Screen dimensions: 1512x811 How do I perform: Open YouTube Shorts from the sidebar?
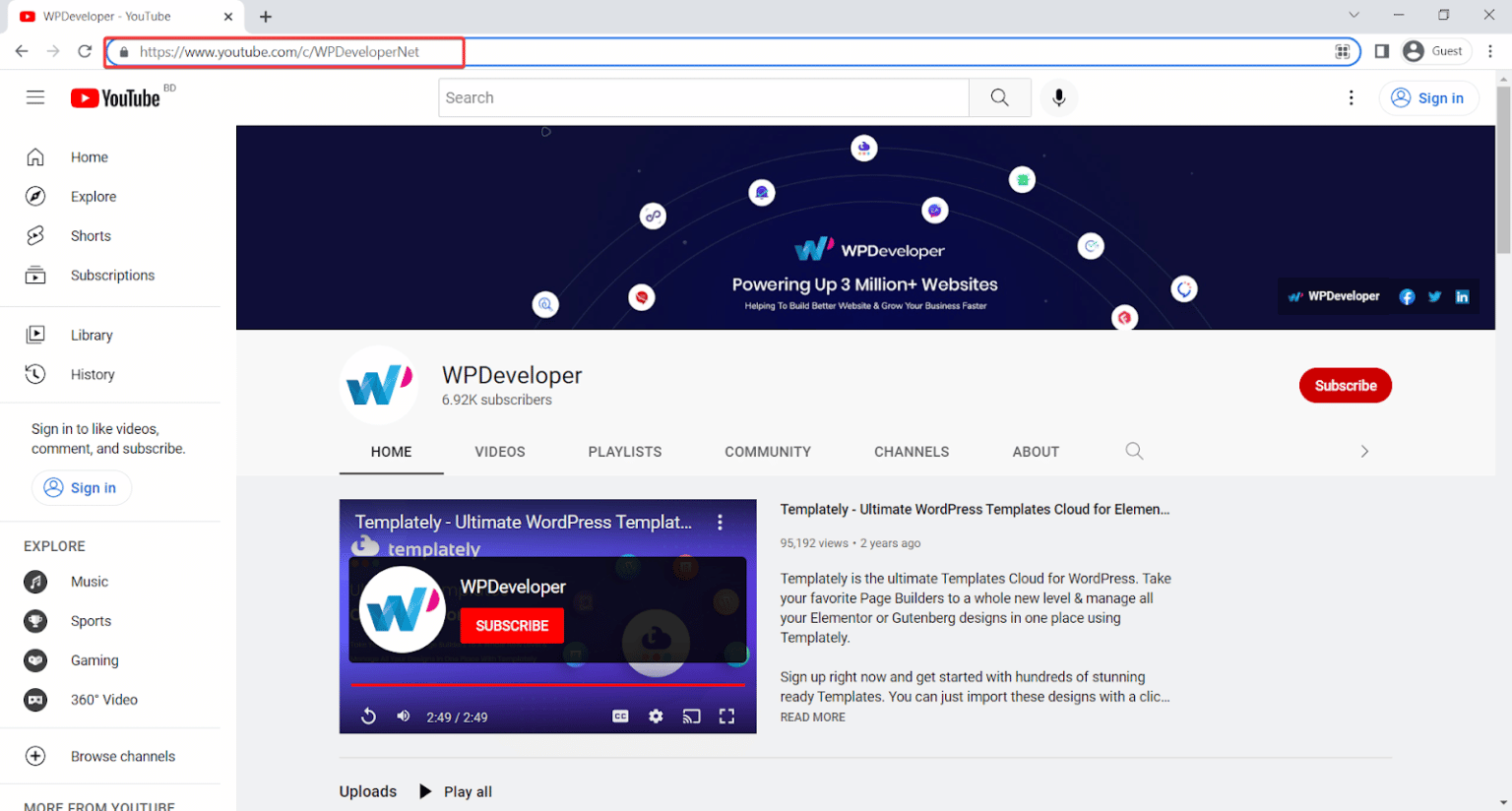(x=91, y=235)
